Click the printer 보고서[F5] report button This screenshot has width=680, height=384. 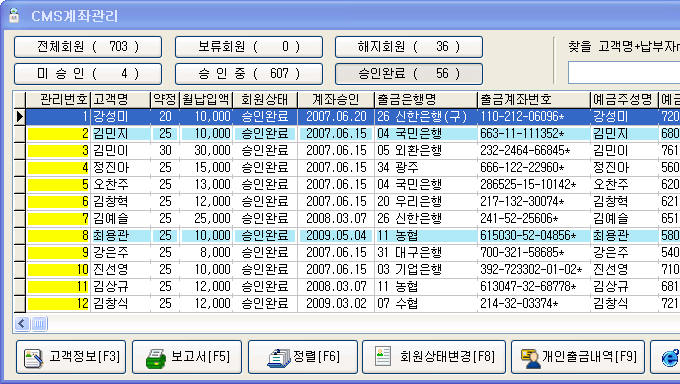pos(187,357)
